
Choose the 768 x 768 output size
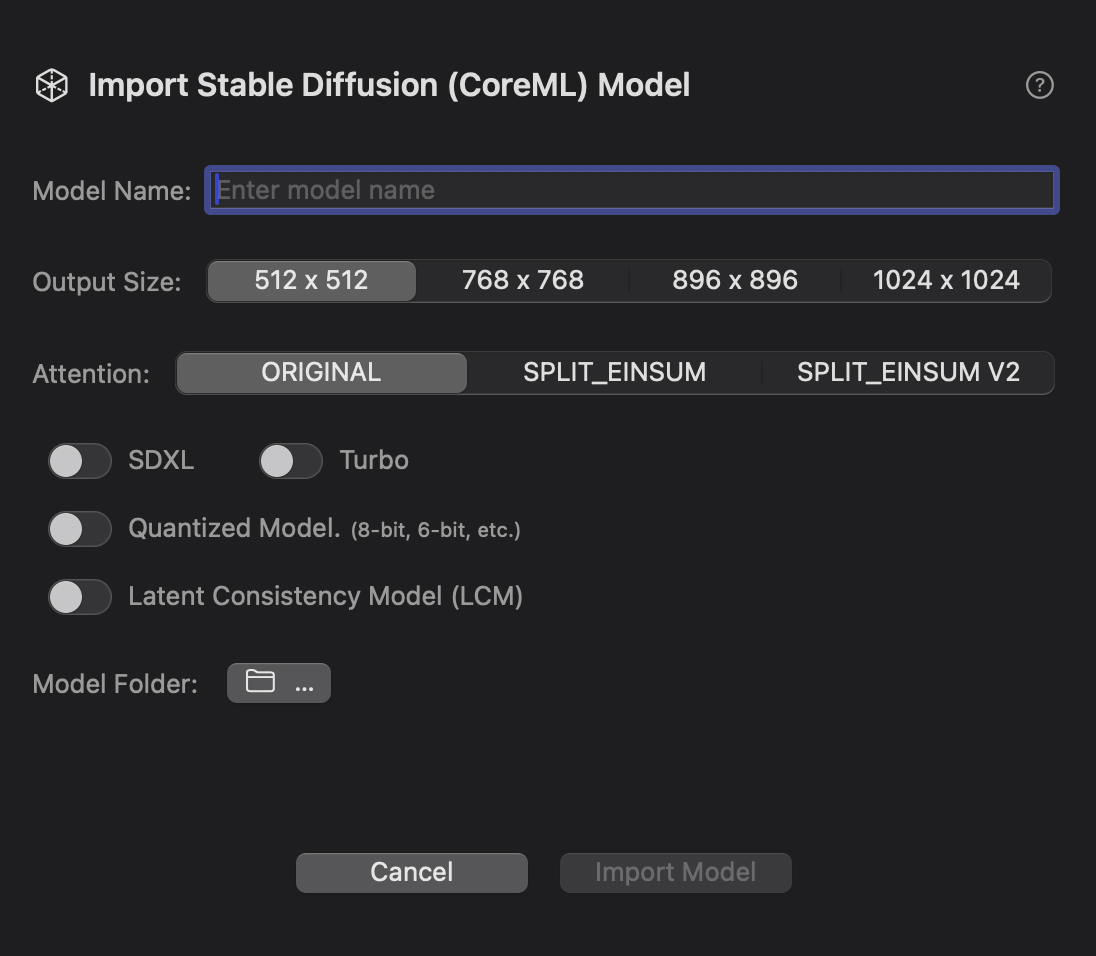click(522, 281)
